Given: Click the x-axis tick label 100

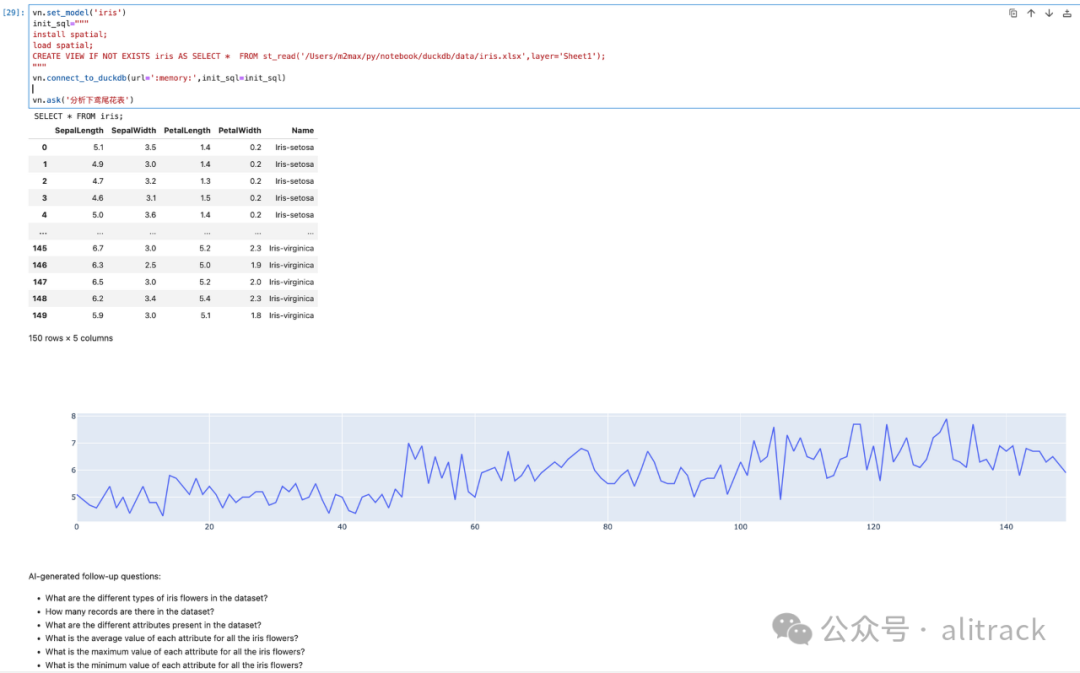Looking at the screenshot, I should coord(740,527).
